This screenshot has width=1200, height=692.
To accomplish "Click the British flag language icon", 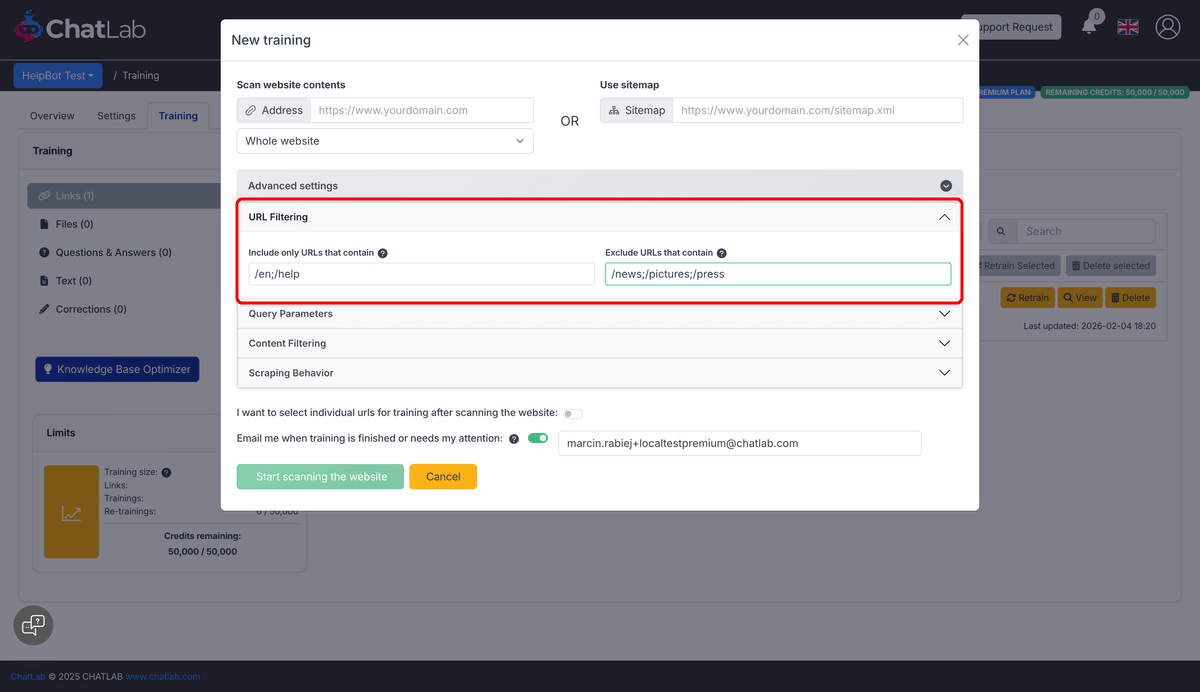I will pyautogui.click(x=1127, y=26).
